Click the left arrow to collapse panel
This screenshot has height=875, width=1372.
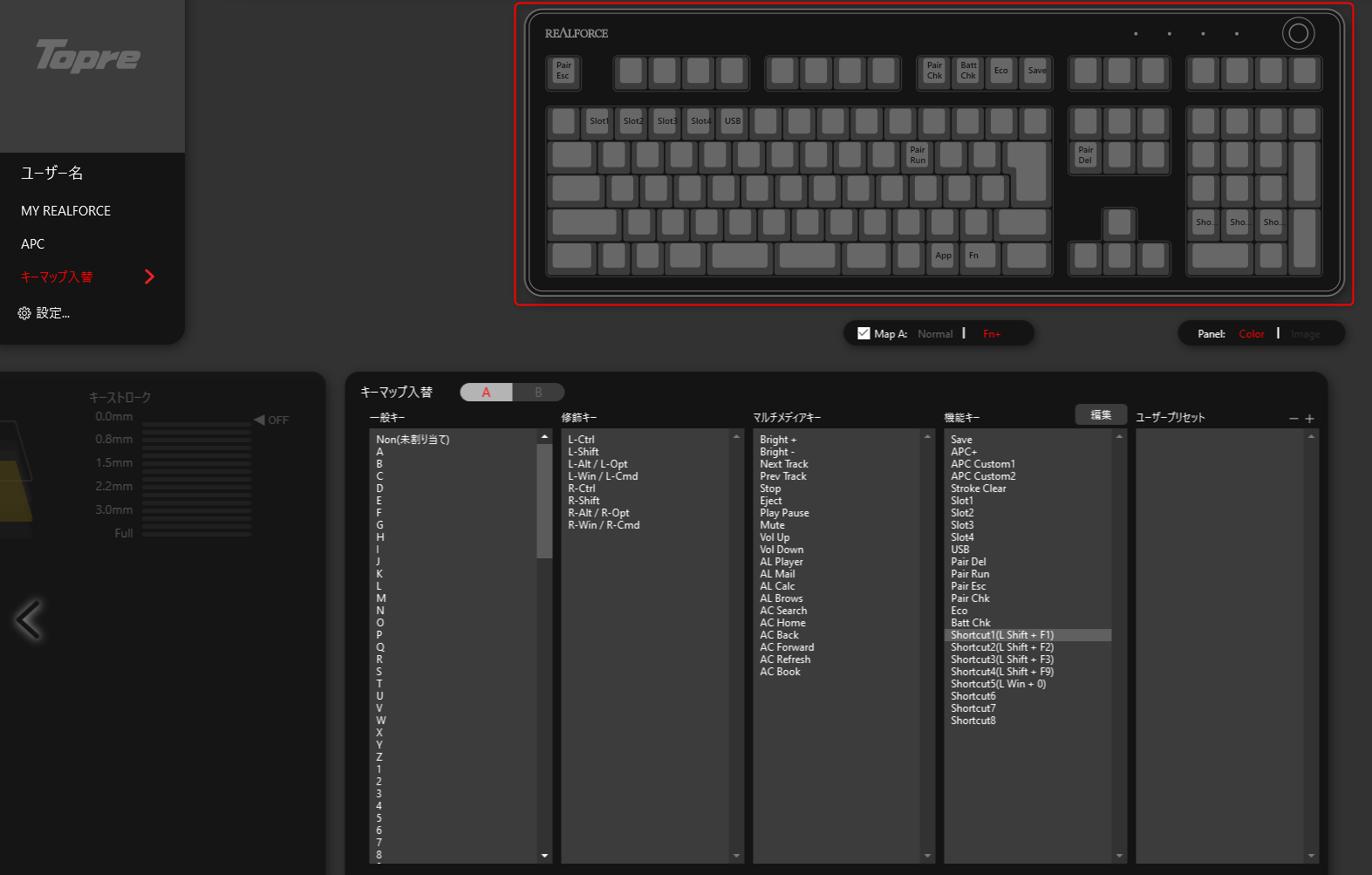[x=28, y=620]
